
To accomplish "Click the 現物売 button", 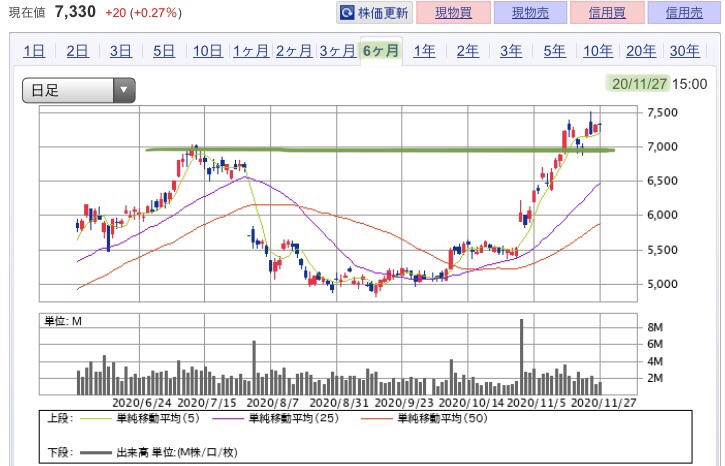I will (x=530, y=12).
